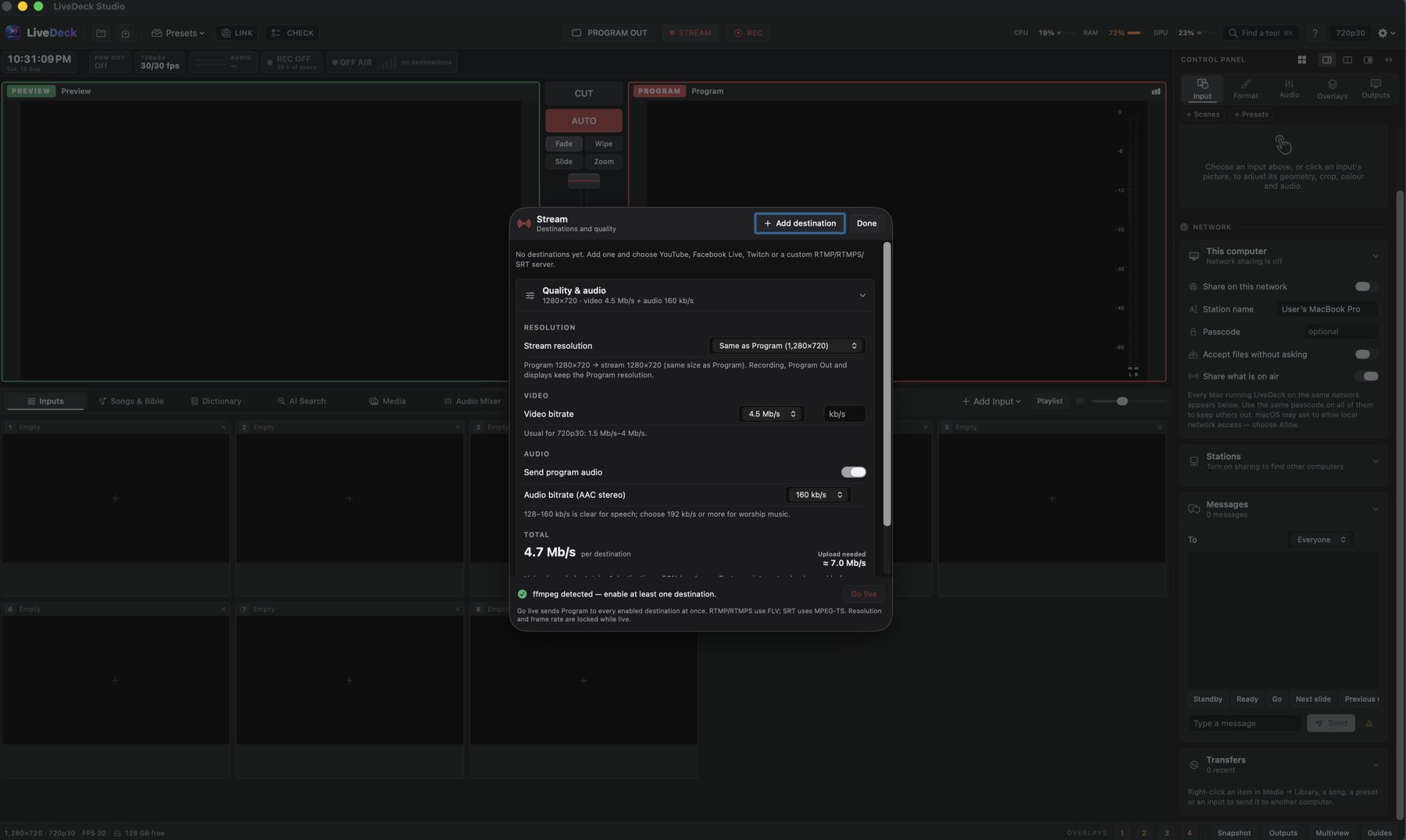This screenshot has height=840, width=1406.
Task: Click the Program audio meter bars icon
Action: pos(1155,91)
